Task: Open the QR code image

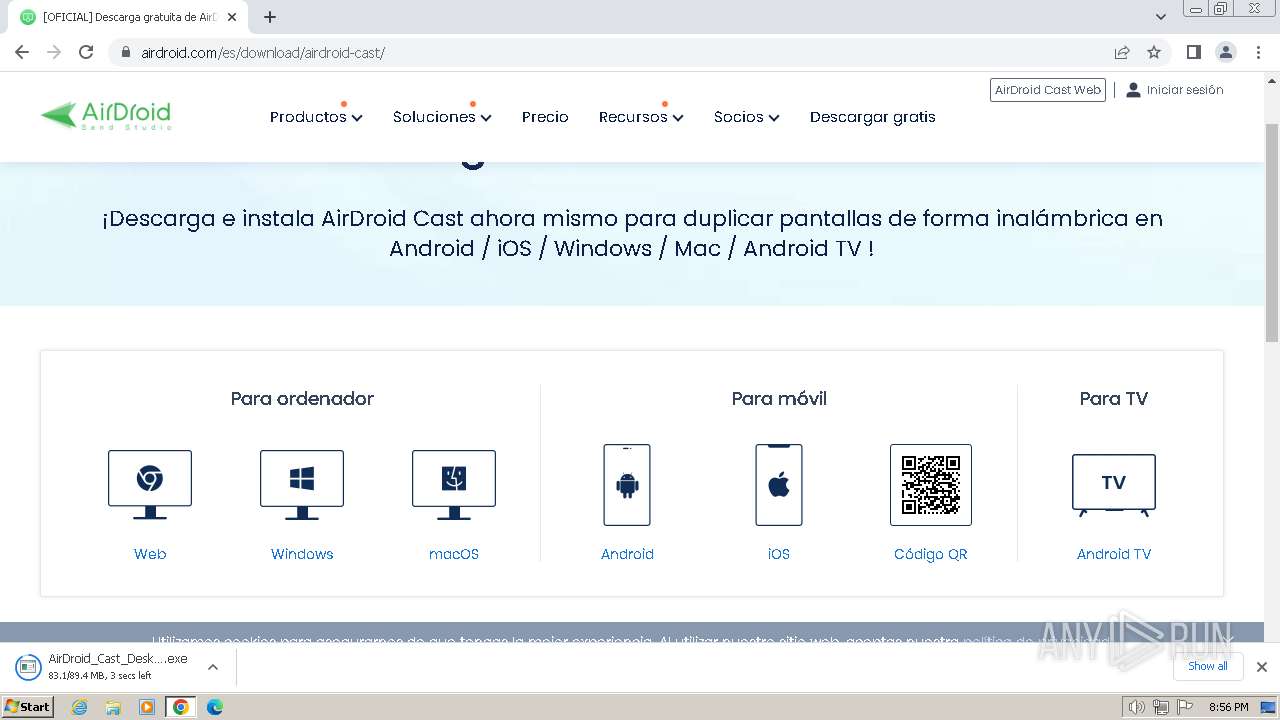Action: [931, 485]
